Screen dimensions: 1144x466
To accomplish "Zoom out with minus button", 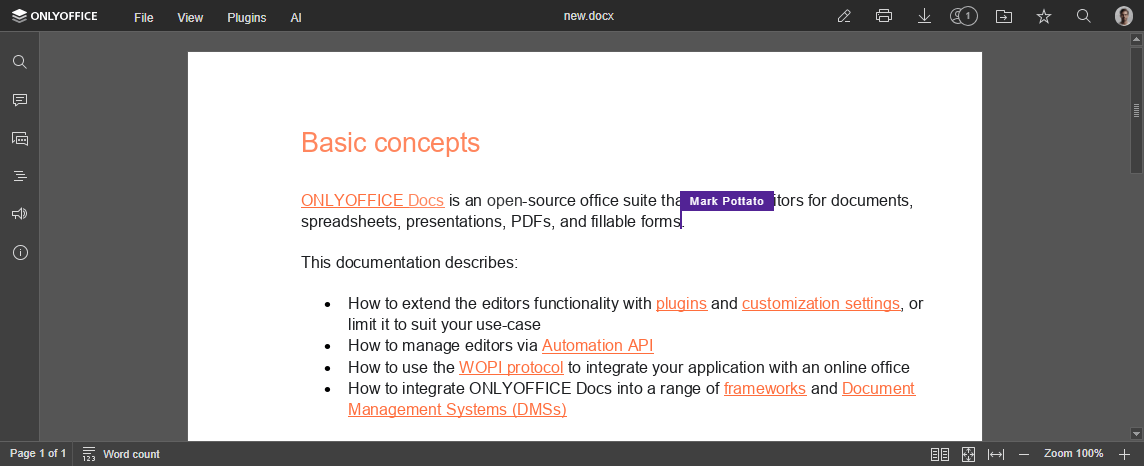I will point(1024,454).
